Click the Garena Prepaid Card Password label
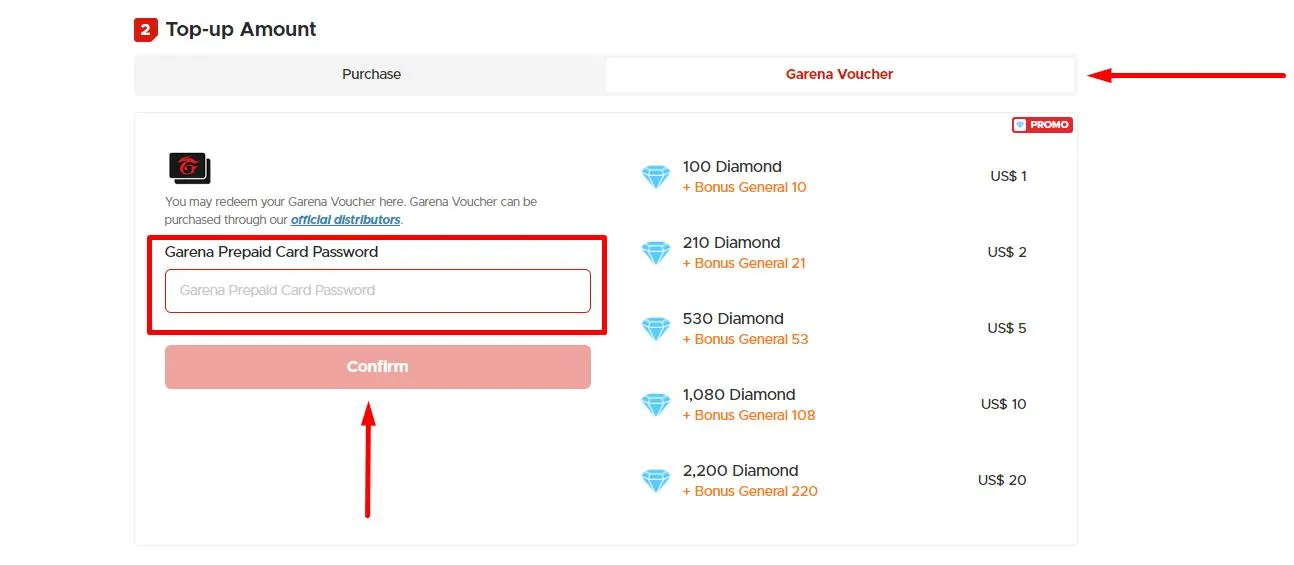 tap(271, 252)
